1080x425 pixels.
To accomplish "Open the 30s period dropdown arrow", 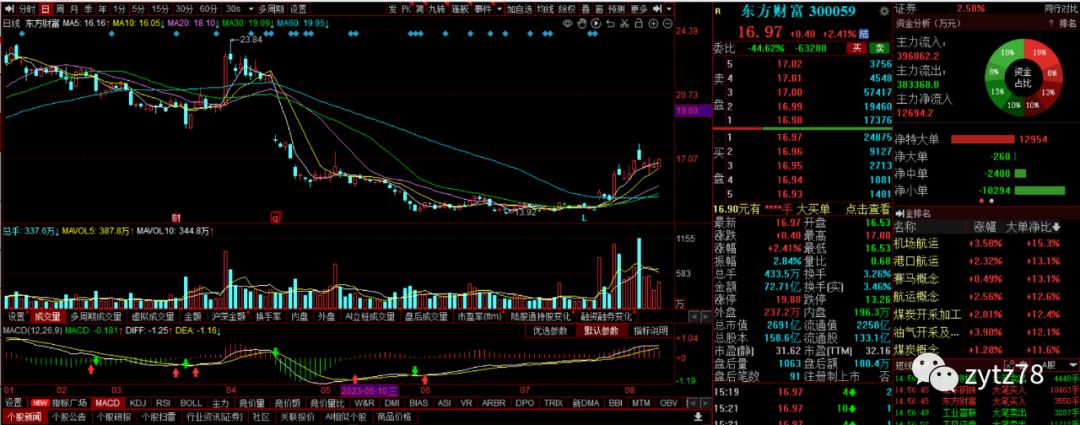I will point(249,9).
